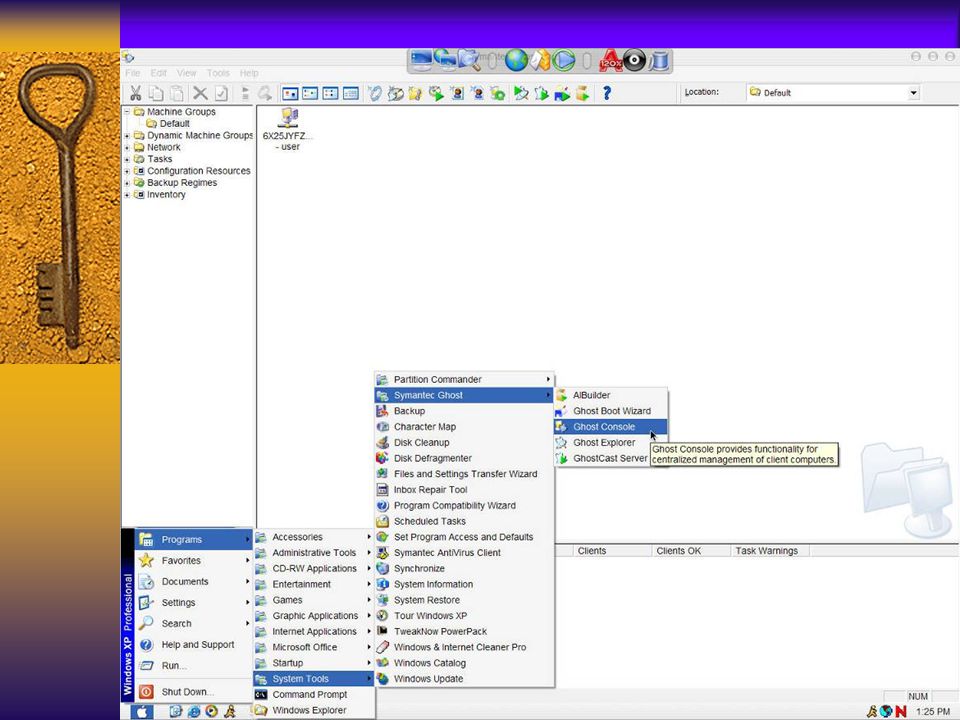This screenshot has height=720, width=960.
Task: Open System Restore from System Tools
Action: tap(465, 600)
